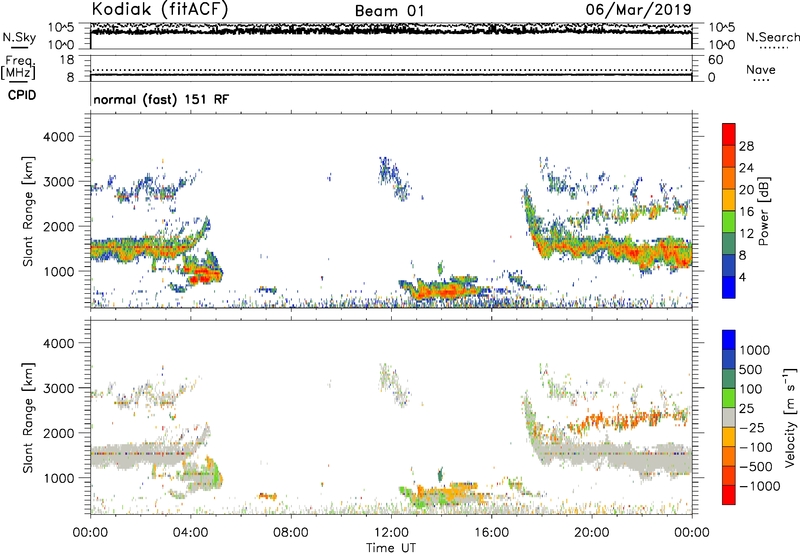Viewport: 800px width, 554px height.
Task: Click the velocity panel 'Slant Range [km]' label
Action: 28,418
